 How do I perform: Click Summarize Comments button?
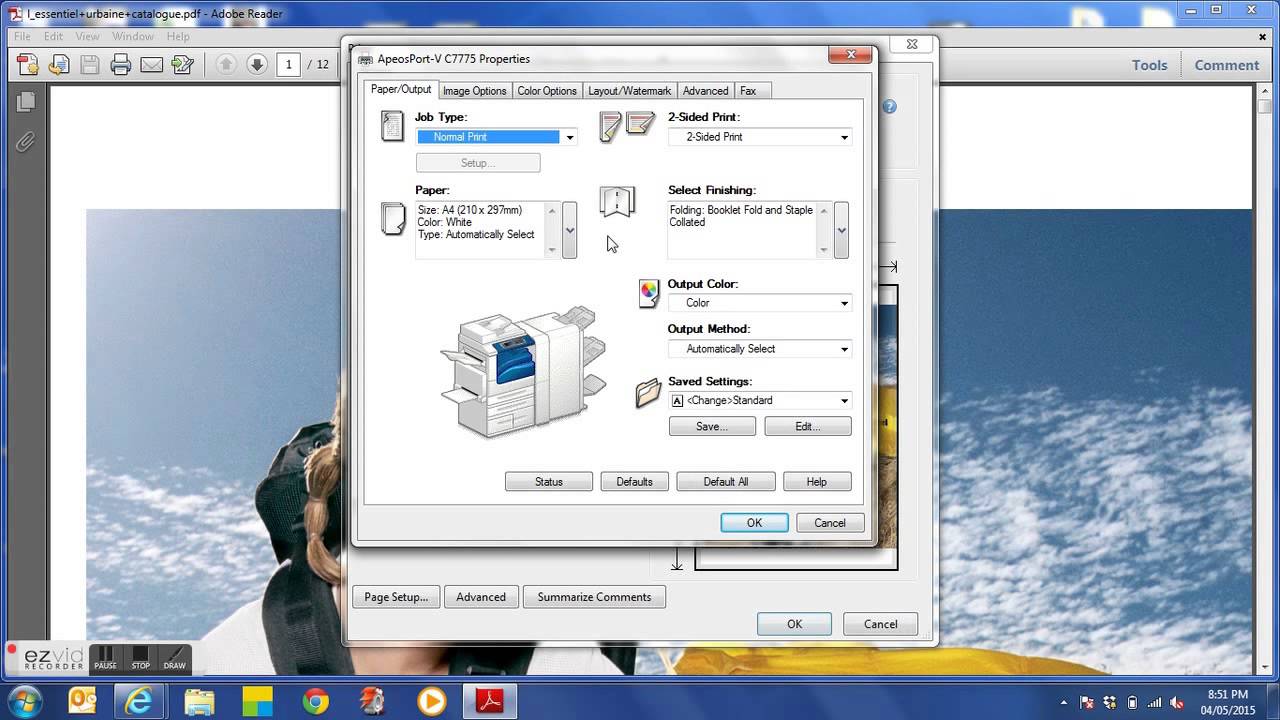pyautogui.click(x=594, y=597)
